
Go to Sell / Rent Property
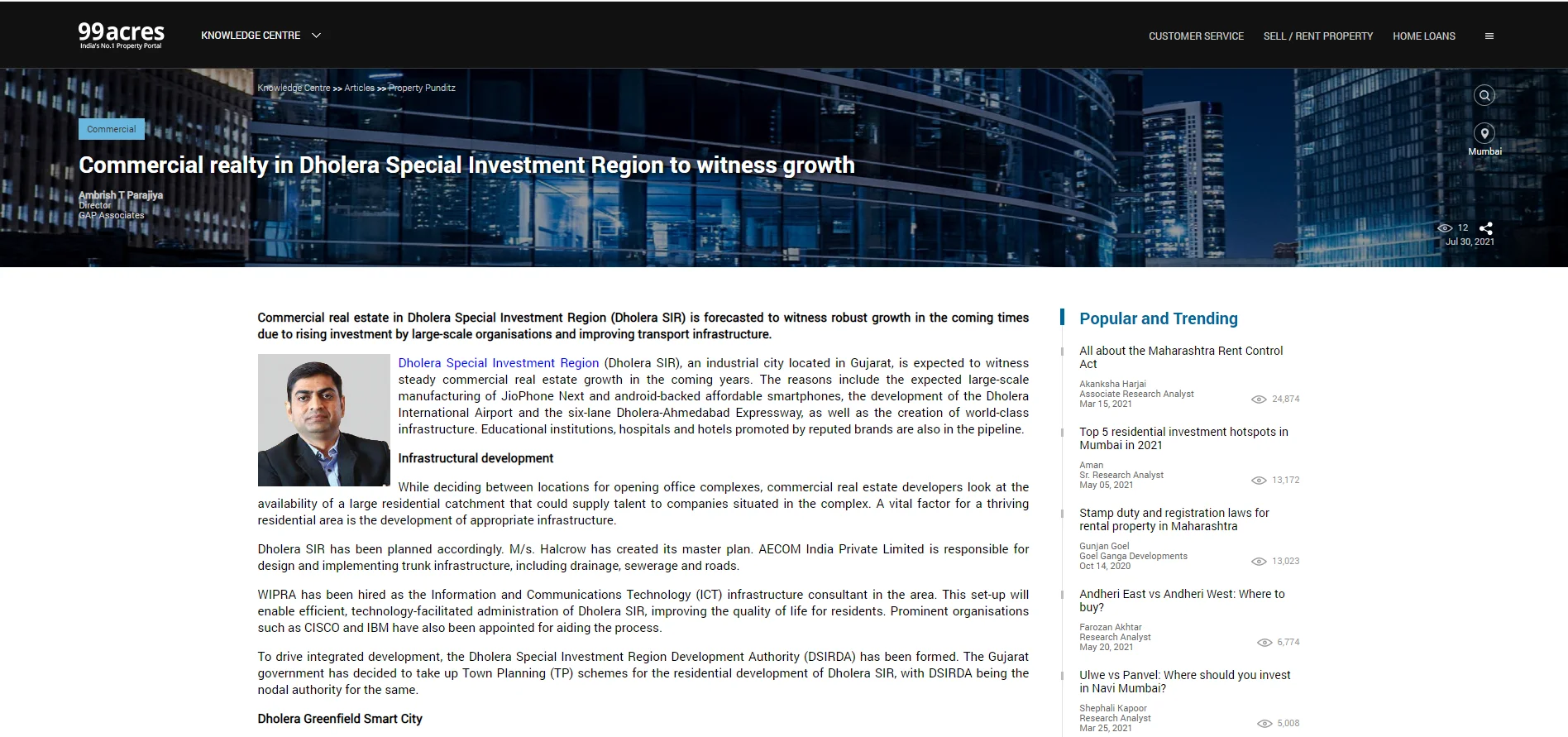1317,36
